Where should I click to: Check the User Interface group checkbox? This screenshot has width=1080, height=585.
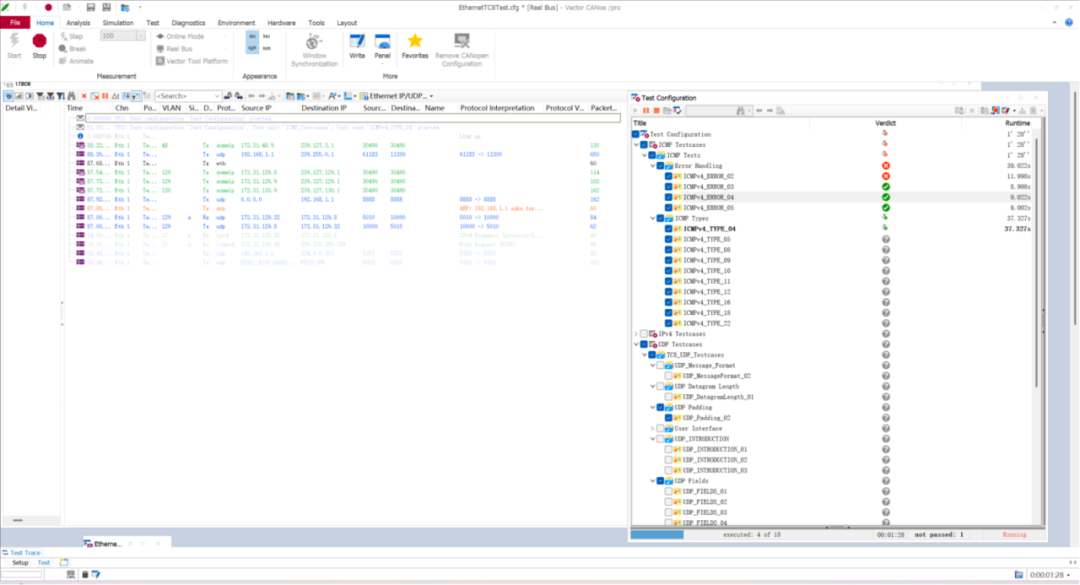coord(660,429)
